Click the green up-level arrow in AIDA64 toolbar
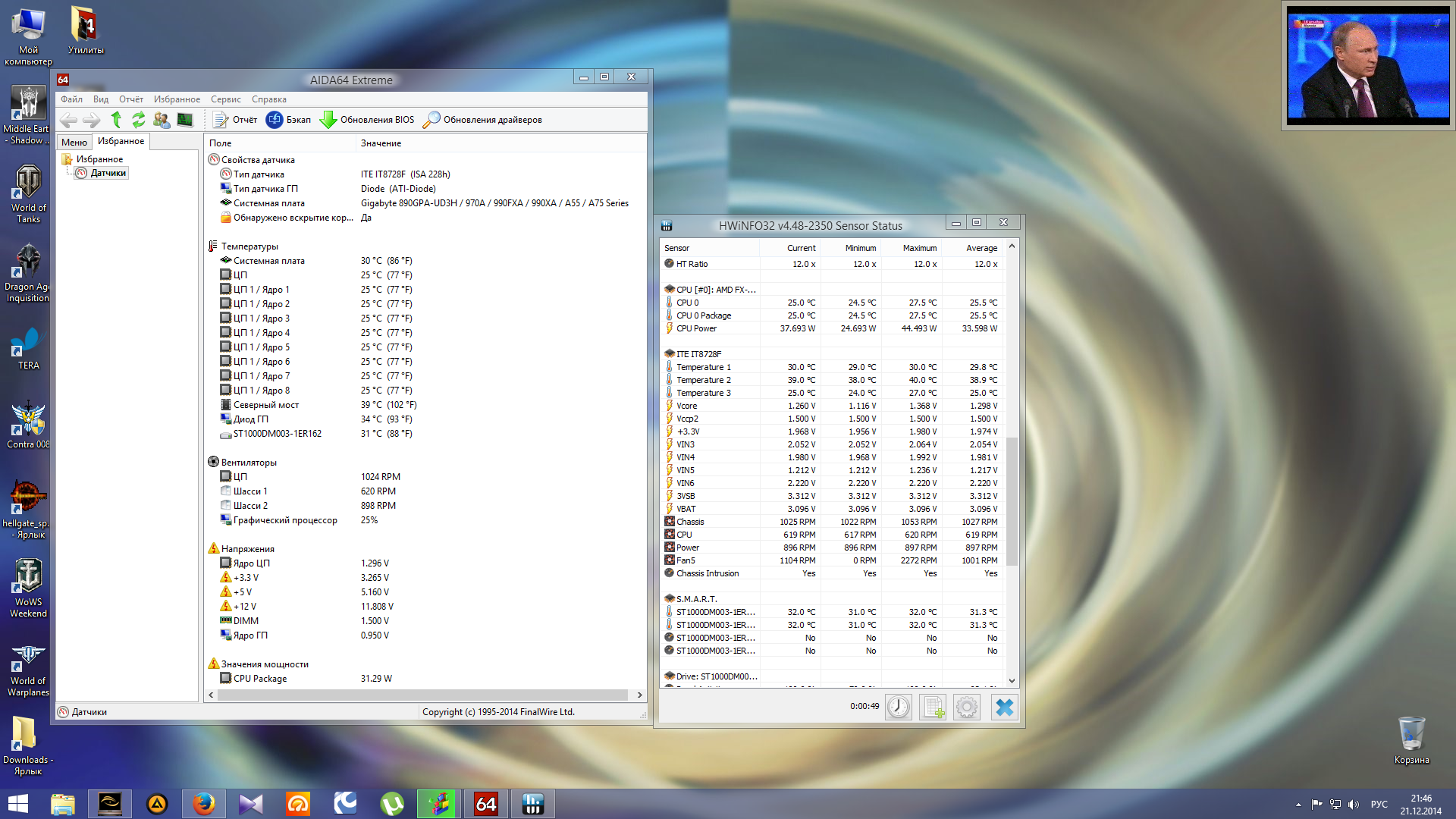Viewport: 1456px width, 819px height. (x=116, y=120)
